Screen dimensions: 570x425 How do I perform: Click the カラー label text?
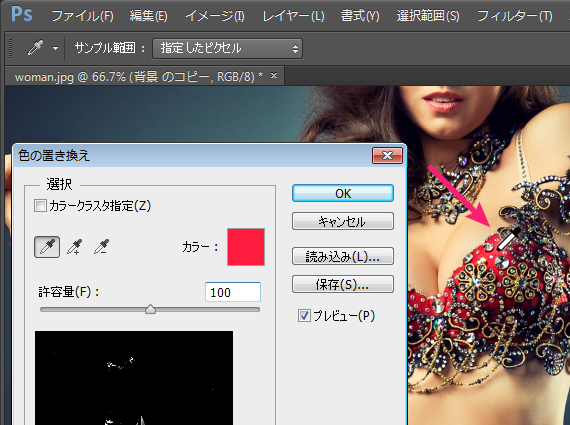click(x=200, y=247)
